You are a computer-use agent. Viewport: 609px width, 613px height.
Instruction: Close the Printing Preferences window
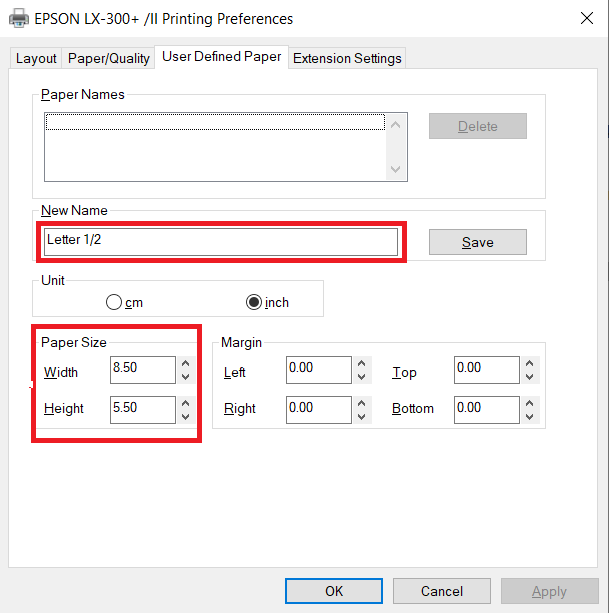(x=587, y=18)
